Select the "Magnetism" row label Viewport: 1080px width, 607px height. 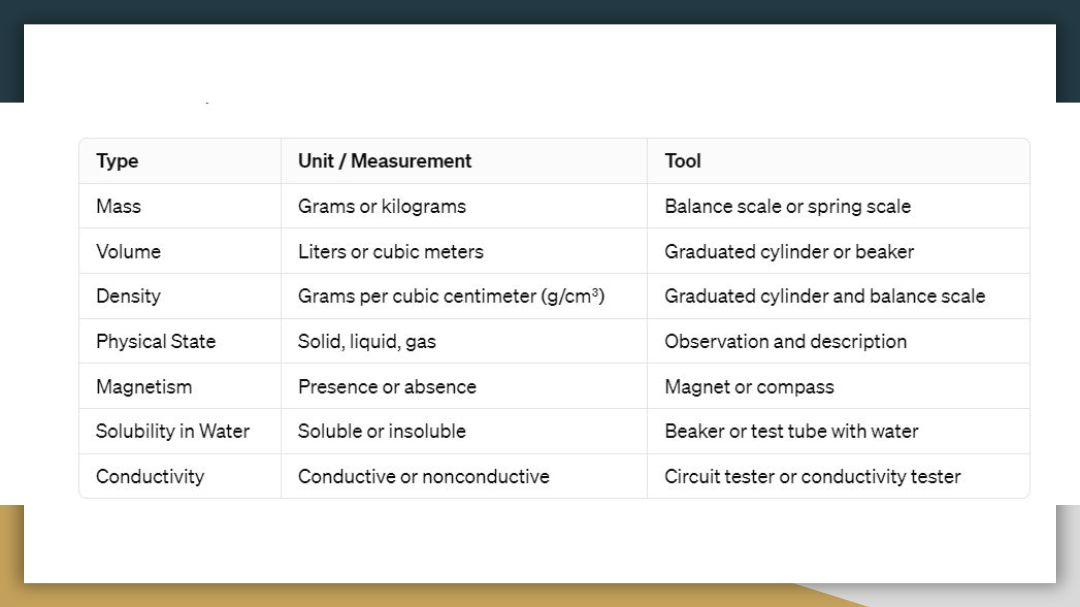144,386
